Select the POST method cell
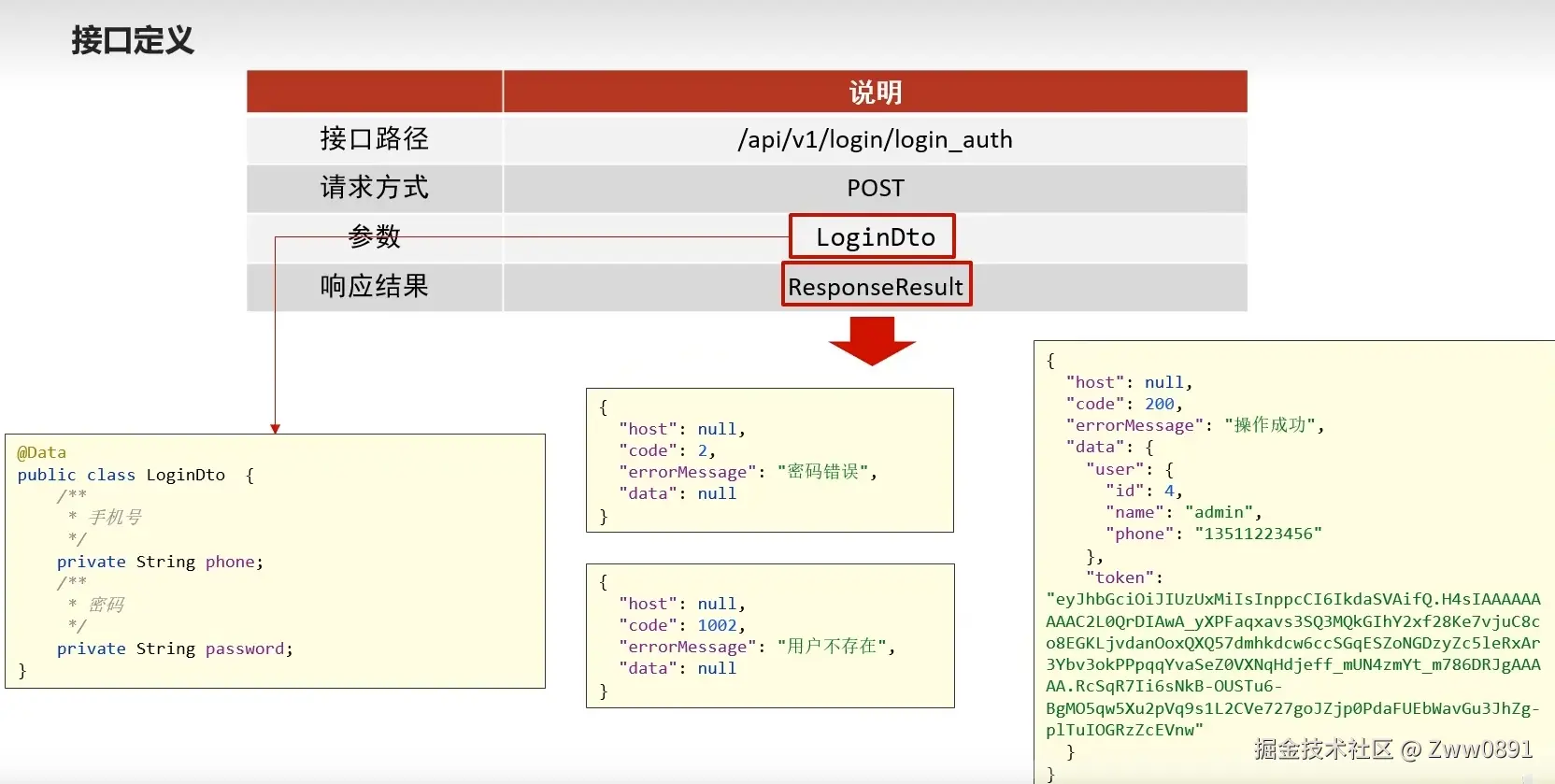Image resolution: width=1555 pixels, height=784 pixels. click(x=875, y=189)
